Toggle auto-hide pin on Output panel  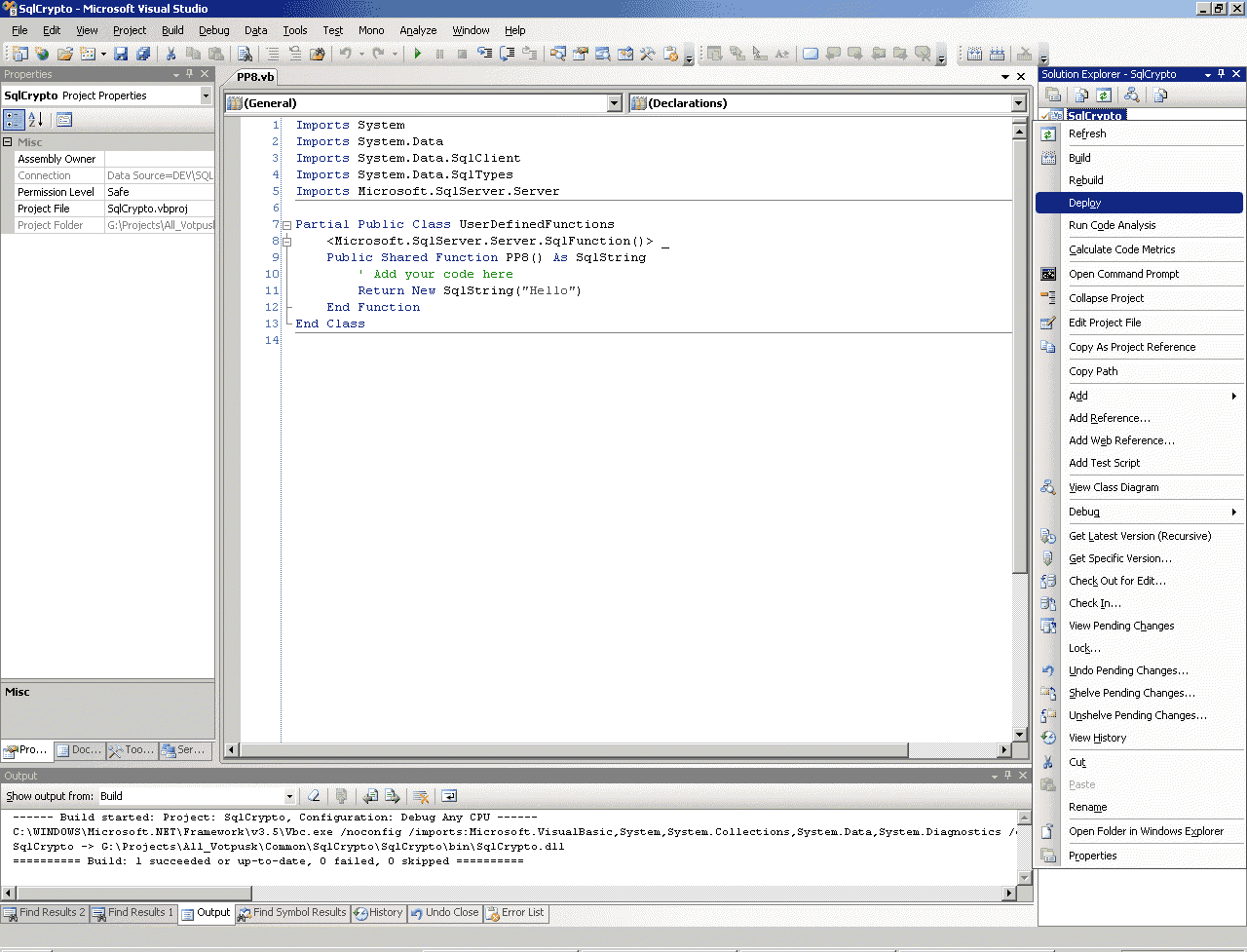1008,776
